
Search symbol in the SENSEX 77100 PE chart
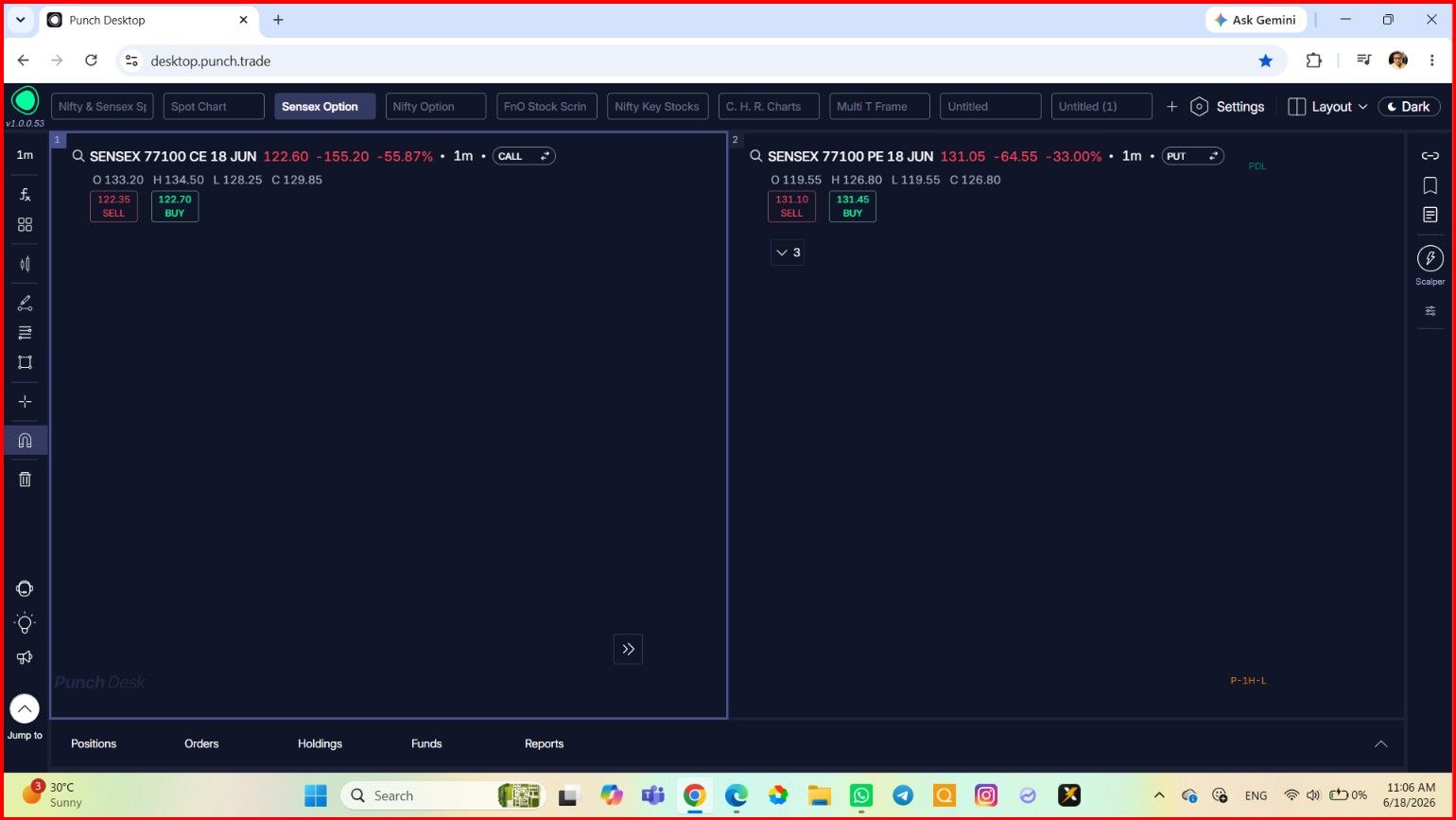[756, 156]
